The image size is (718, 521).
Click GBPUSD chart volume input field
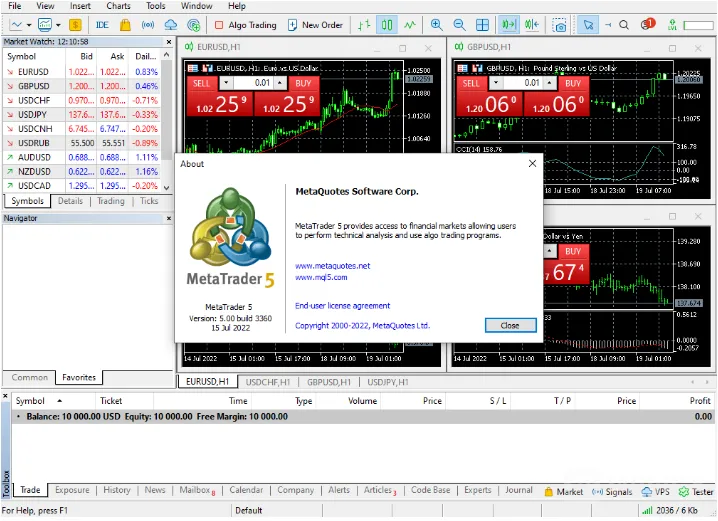(522, 83)
